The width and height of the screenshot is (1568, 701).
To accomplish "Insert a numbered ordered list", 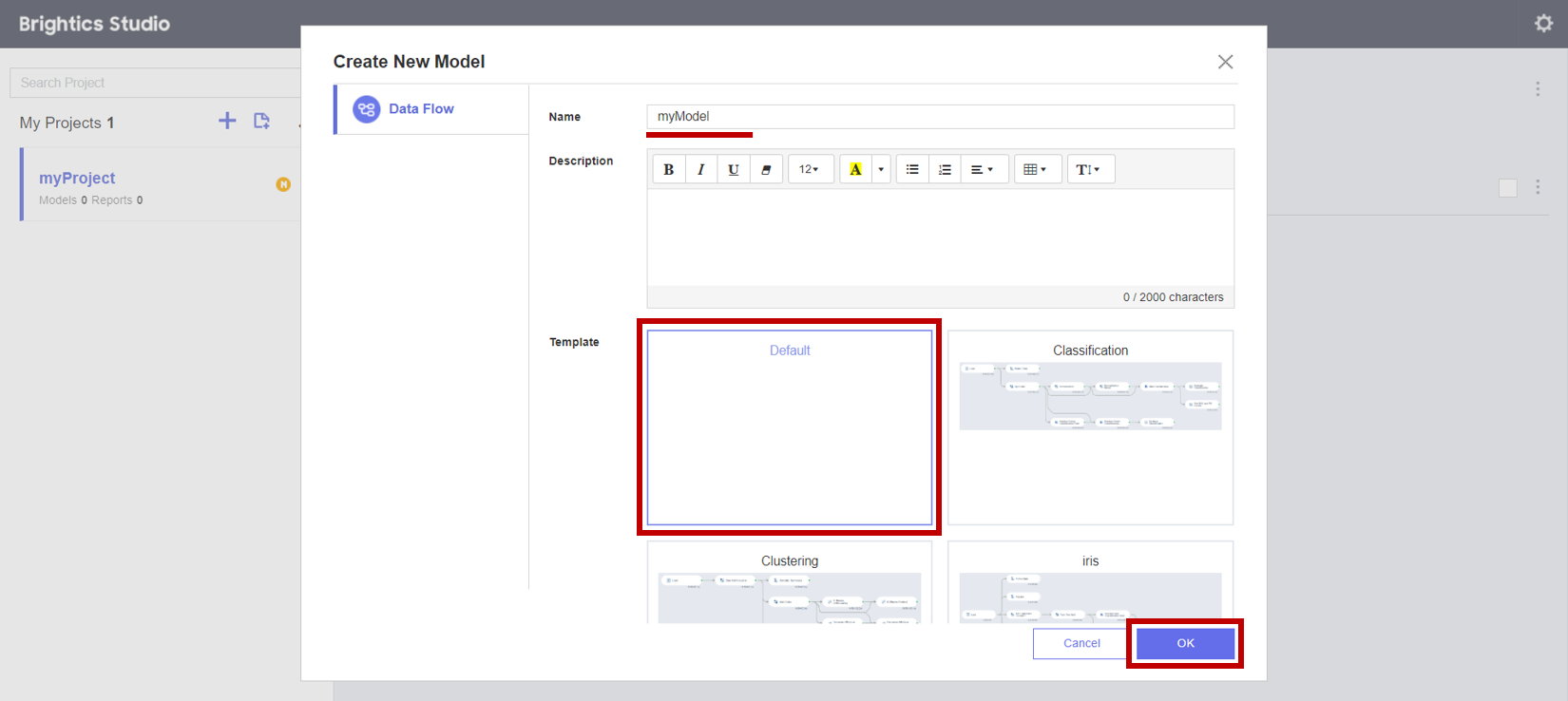I will pyautogui.click(x=945, y=169).
